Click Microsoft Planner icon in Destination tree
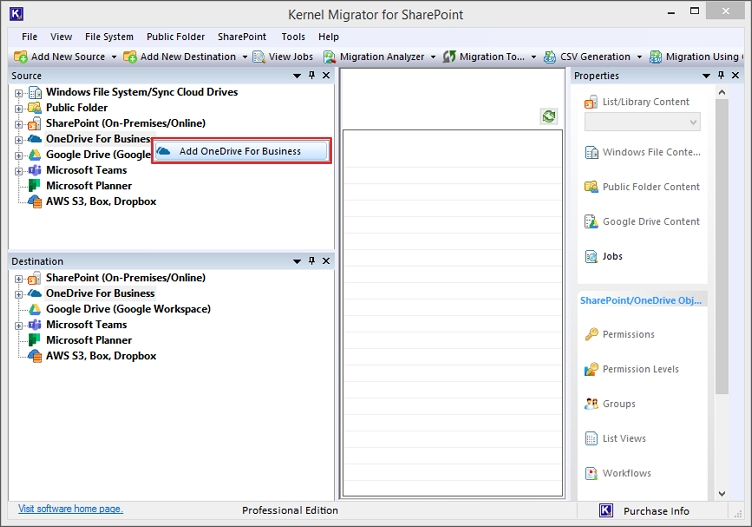This screenshot has width=752, height=527. pos(35,340)
